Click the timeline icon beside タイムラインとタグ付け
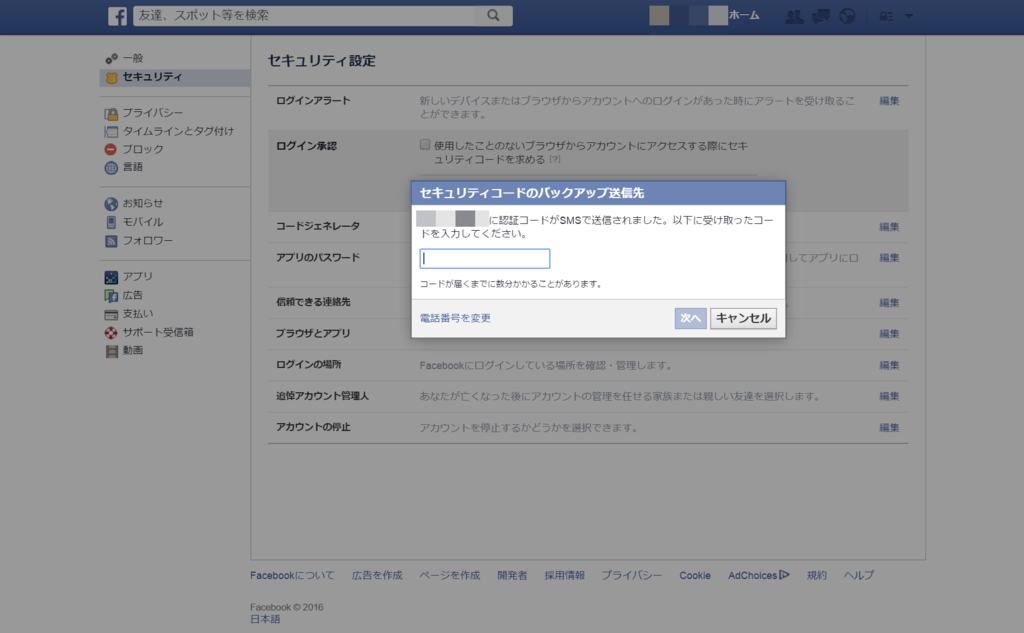This screenshot has height=633, width=1024. [111, 132]
